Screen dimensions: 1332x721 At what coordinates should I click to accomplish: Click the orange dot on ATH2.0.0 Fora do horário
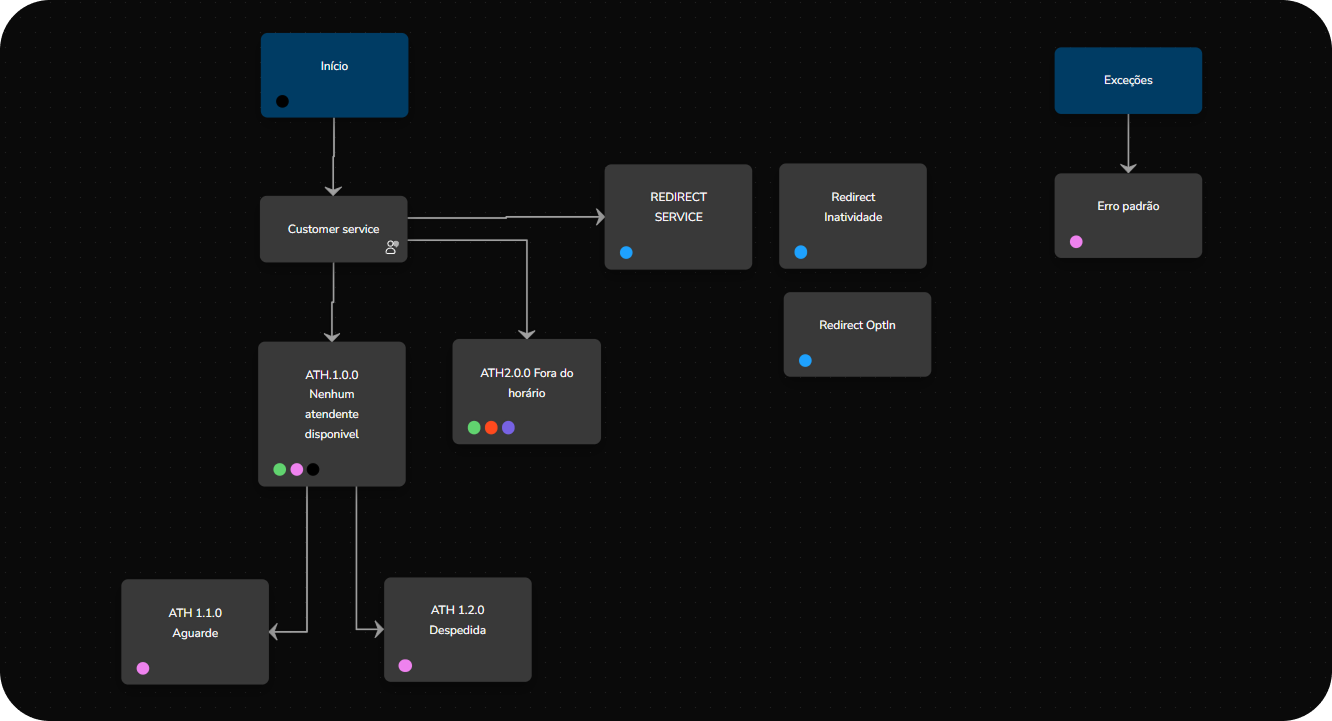491,428
